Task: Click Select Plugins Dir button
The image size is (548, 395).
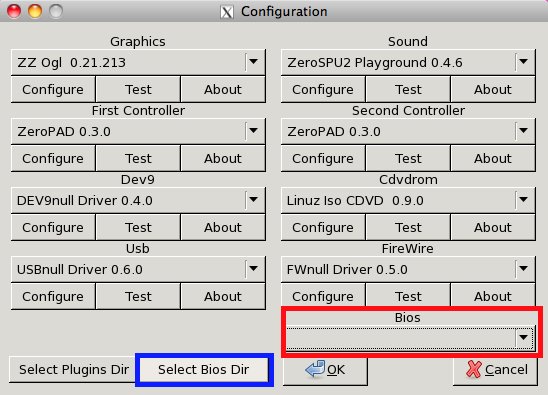Action: 73,369
